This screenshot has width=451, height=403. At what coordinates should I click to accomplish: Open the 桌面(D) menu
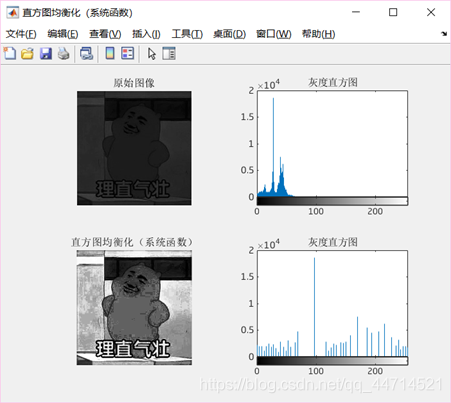tap(229, 34)
